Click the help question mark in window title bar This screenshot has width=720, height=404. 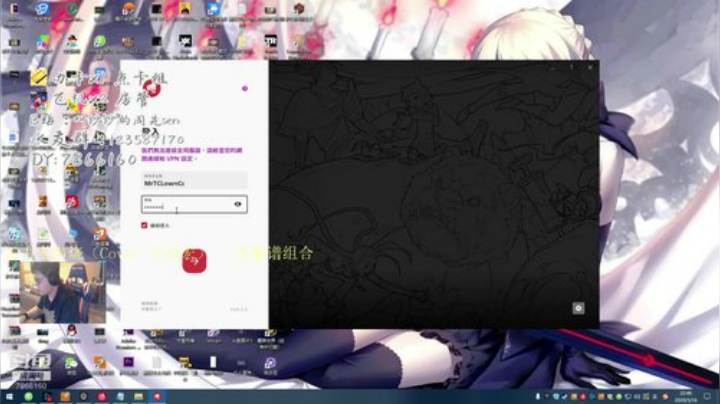pos(572,67)
